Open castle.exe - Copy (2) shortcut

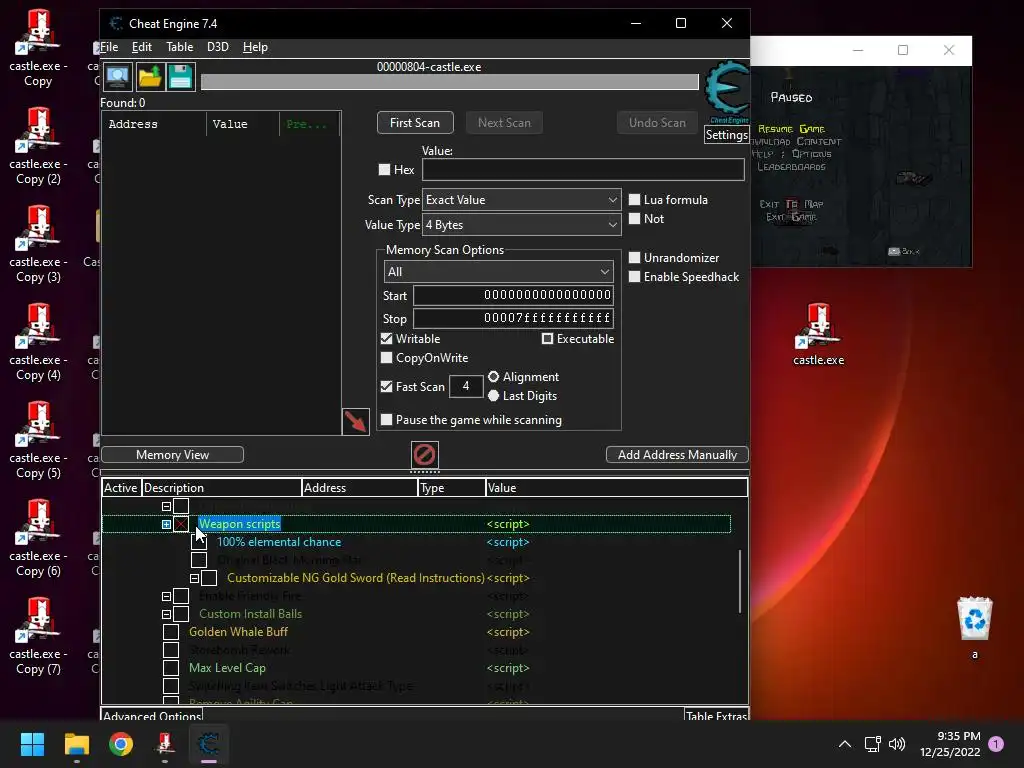(x=38, y=147)
